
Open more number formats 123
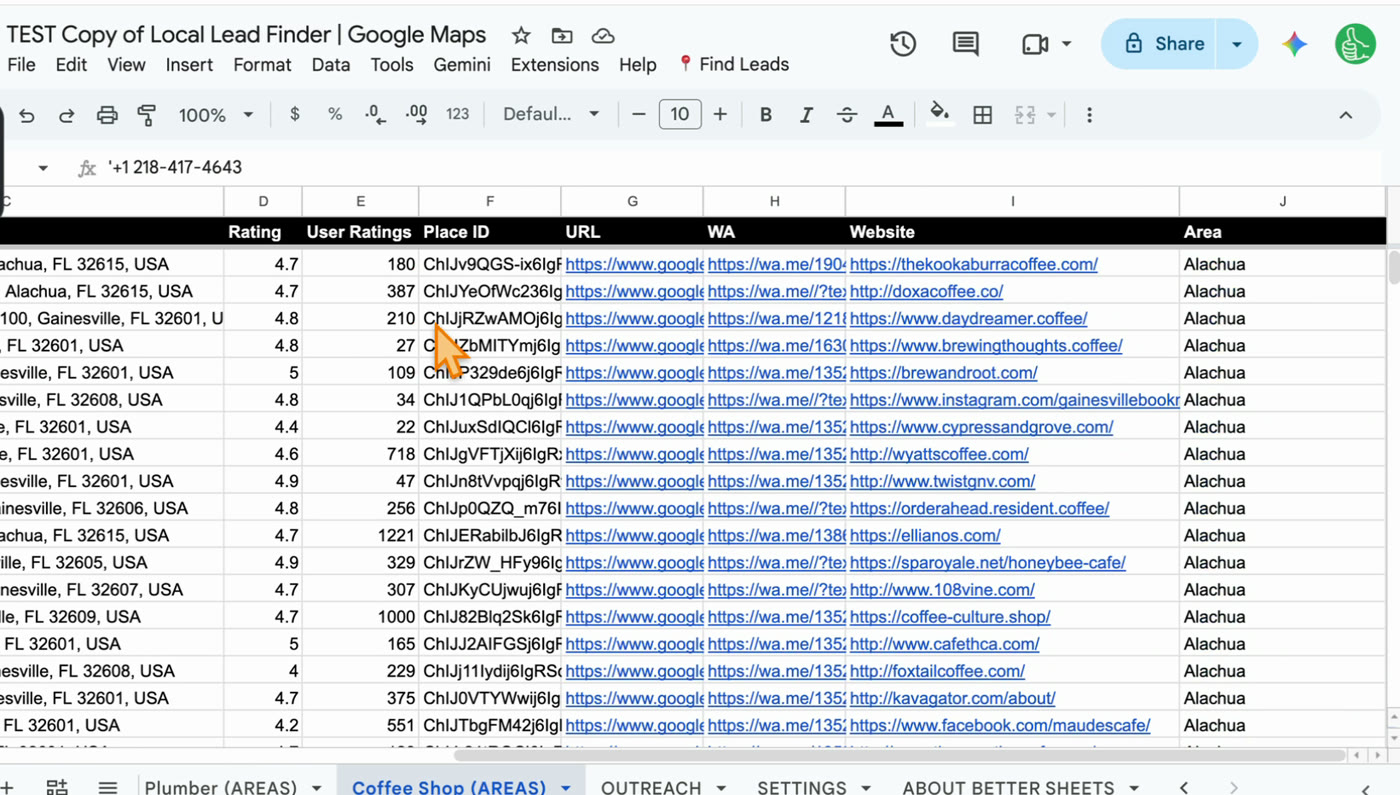[457, 114]
